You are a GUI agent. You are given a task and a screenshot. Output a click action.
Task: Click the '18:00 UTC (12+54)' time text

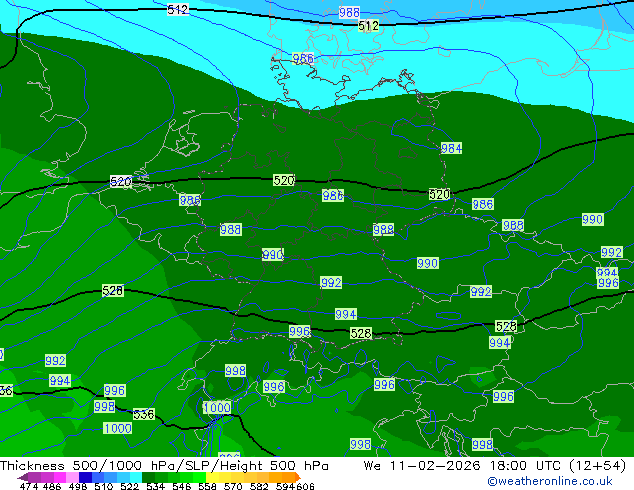click(558, 466)
